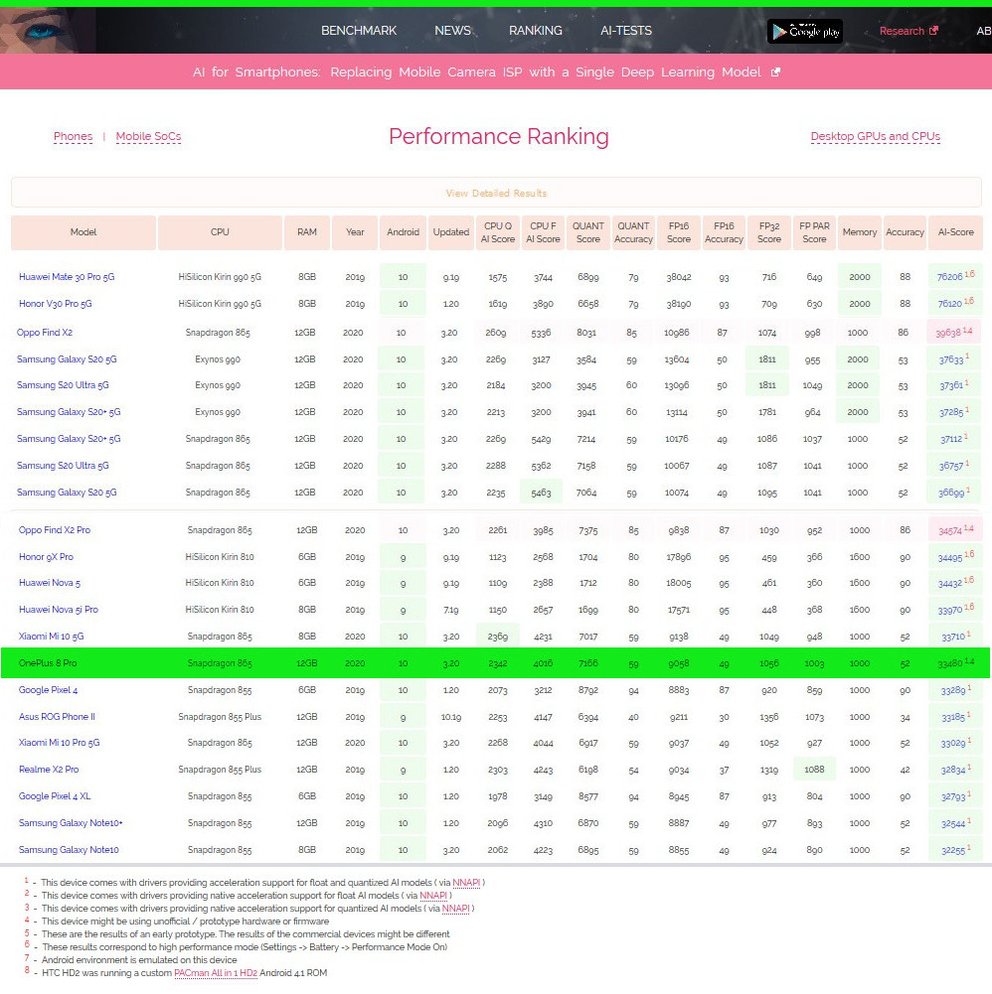Screen dimensions: 992x994
Task: Click the AI-Score value 37633
Action: [951, 359]
